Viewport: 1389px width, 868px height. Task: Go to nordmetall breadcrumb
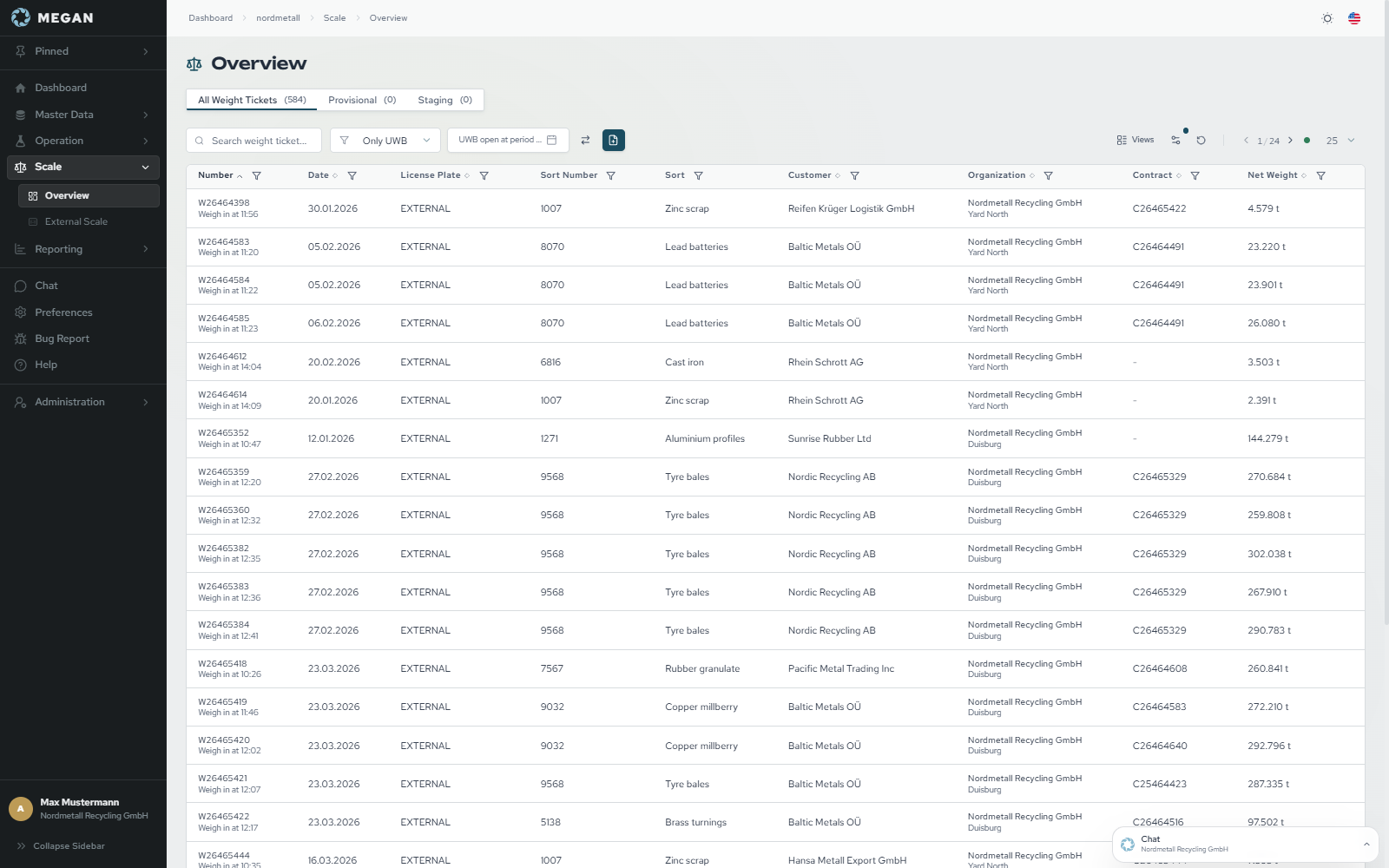coord(278,18)
